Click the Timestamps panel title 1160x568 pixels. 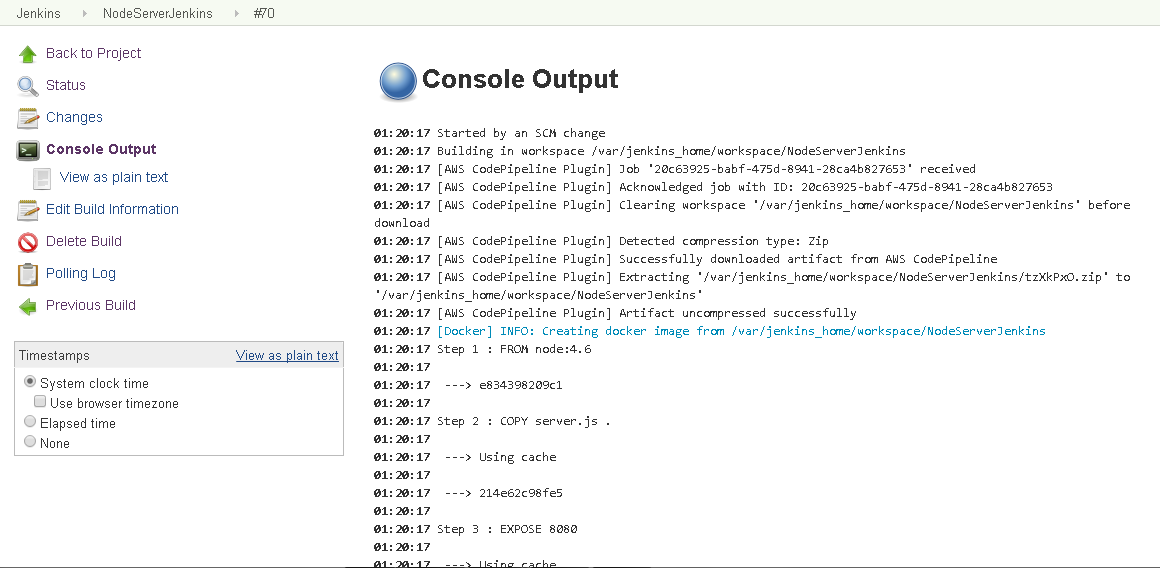[54, 356]
